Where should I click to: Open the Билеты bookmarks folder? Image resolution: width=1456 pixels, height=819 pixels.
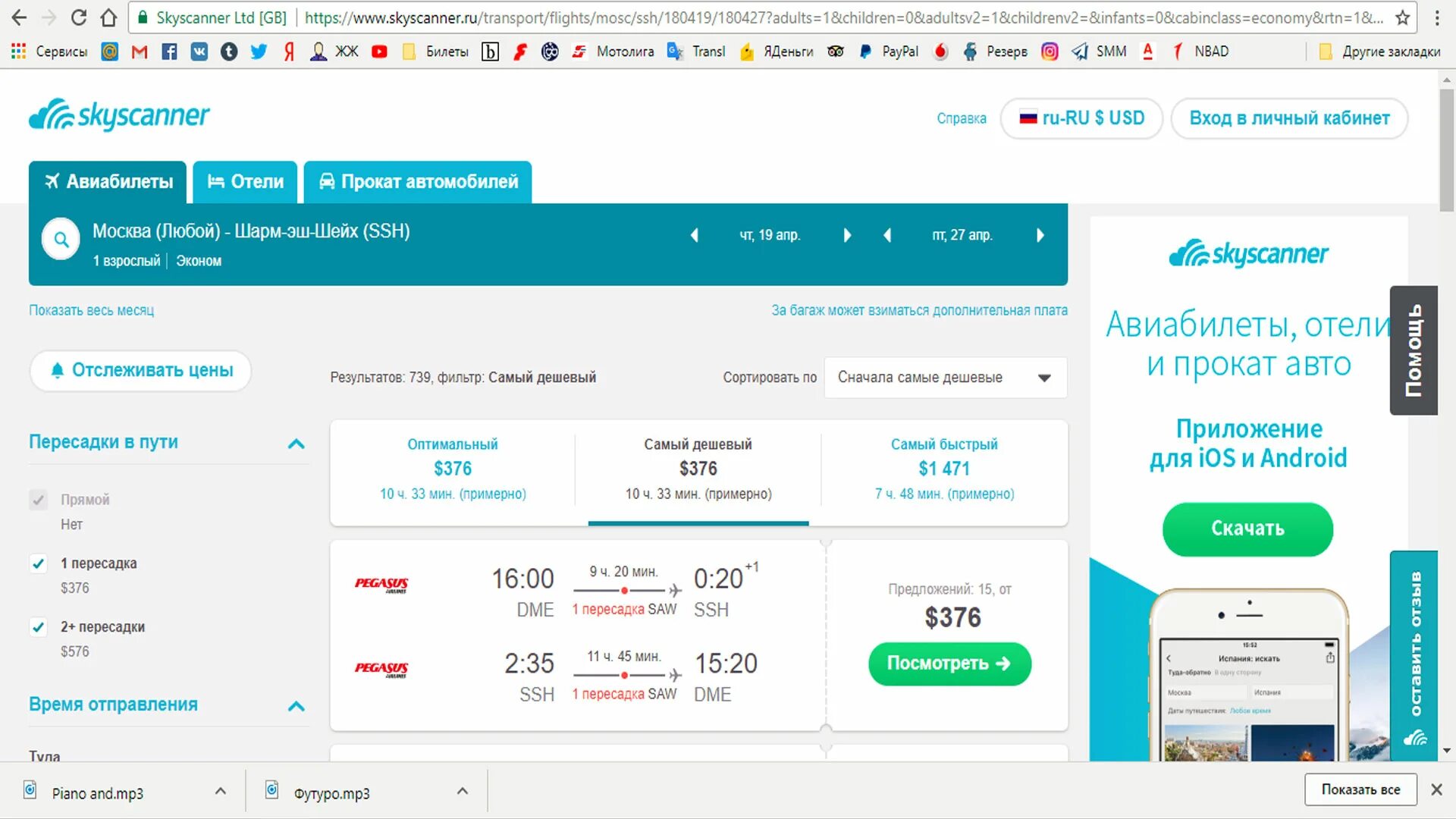coord(435,52)
